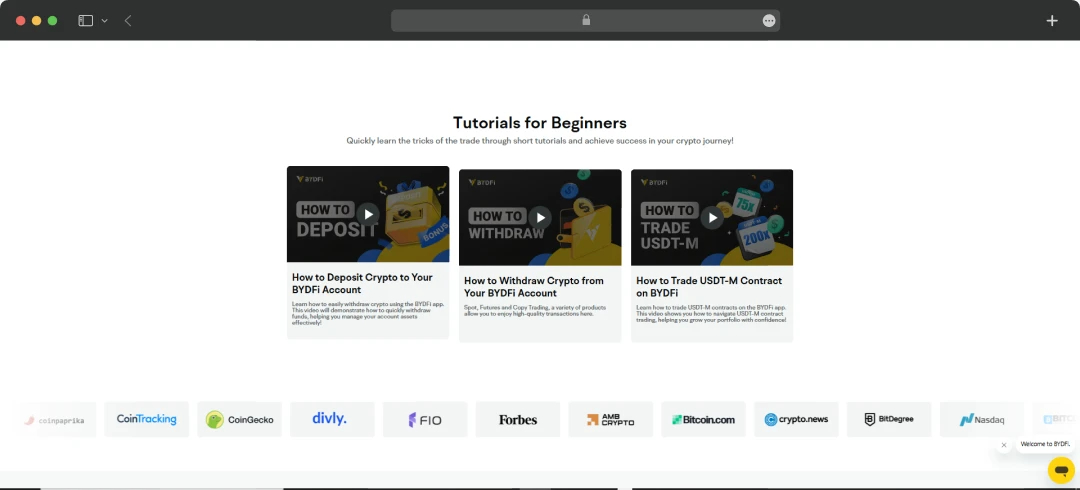Click the USDT-M tutorial description text

[712, 314]
